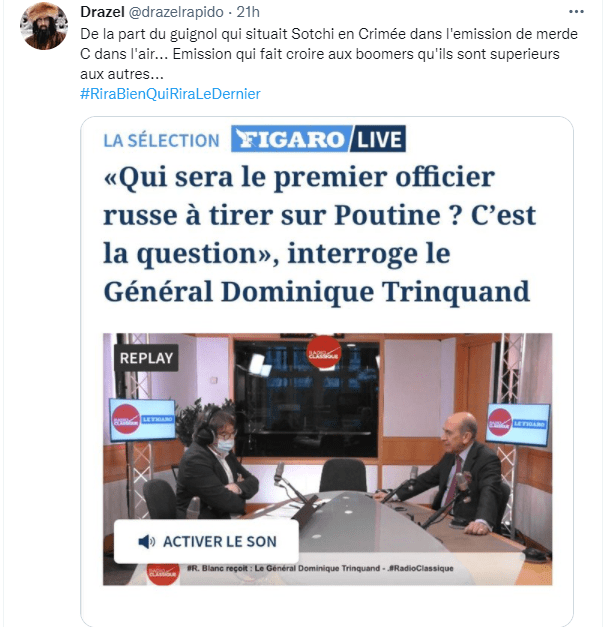608x627 pixels.
Task: Click the left studio screen showing Le Figaro
Action: [143, 419]
